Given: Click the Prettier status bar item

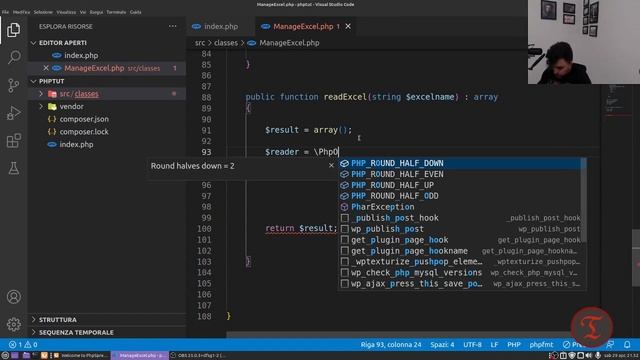Looking at the screenshot, I should pos(573,344).
